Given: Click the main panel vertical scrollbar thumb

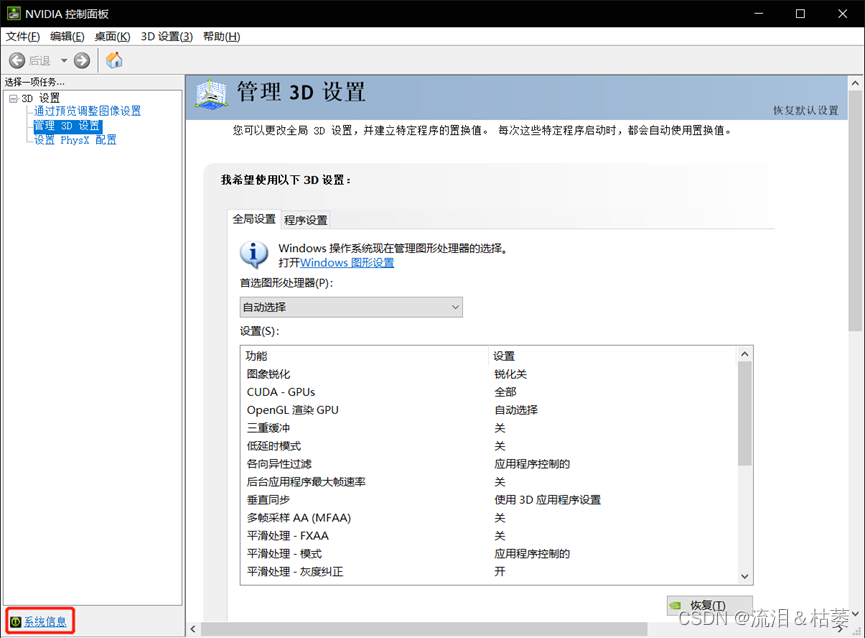Looking at the screenshot, I should pos(855,211).
